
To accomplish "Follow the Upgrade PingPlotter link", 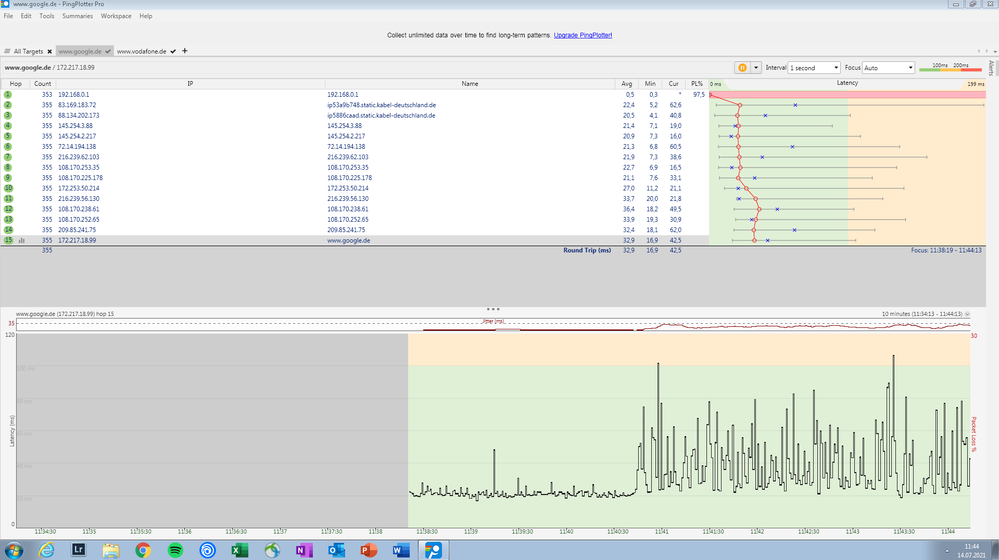I will tap(582, 35).
